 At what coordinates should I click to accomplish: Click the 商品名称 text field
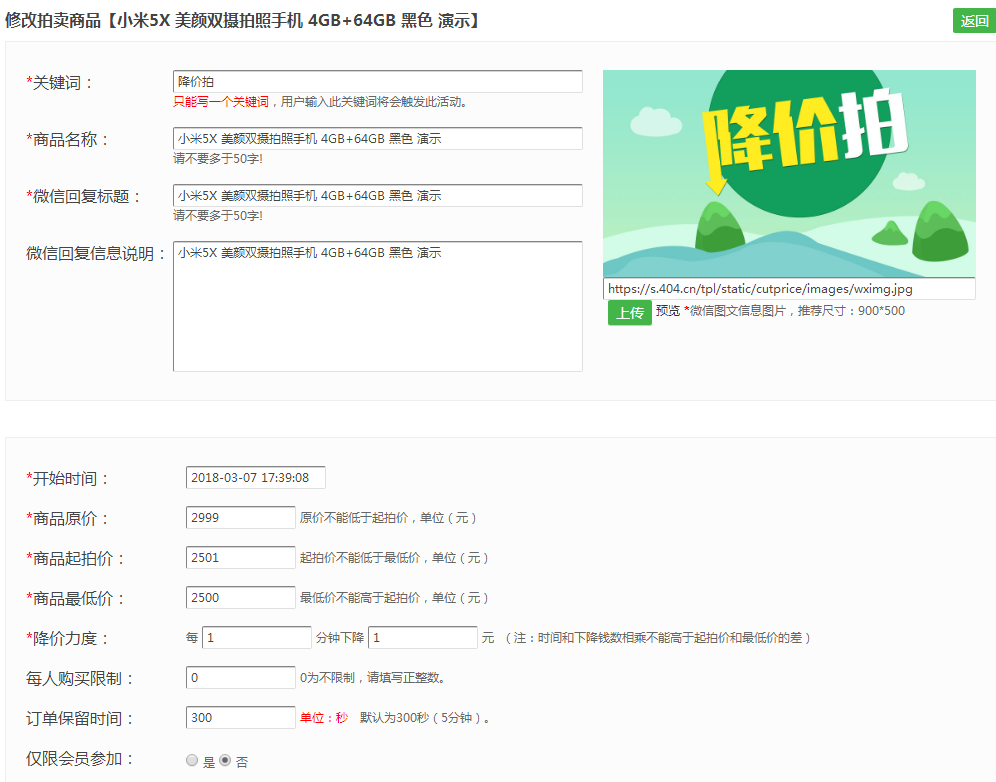377,139
